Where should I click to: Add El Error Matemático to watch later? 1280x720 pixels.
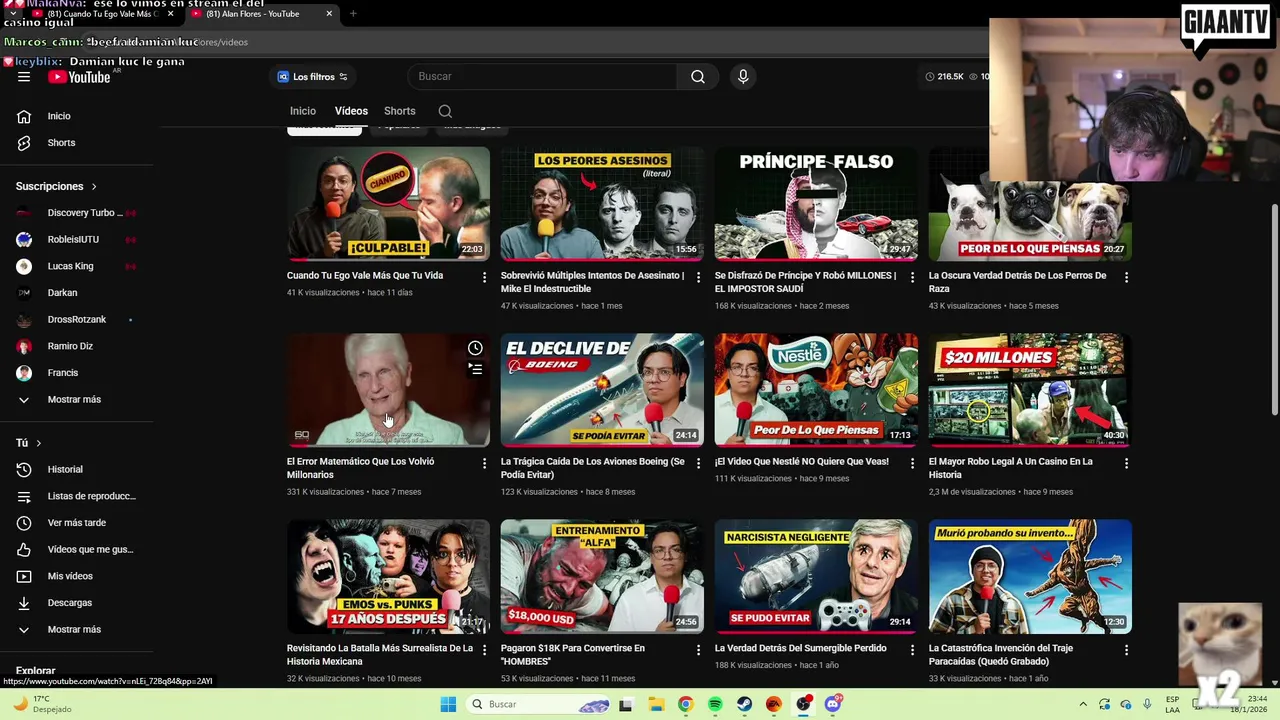coord(475,348)
